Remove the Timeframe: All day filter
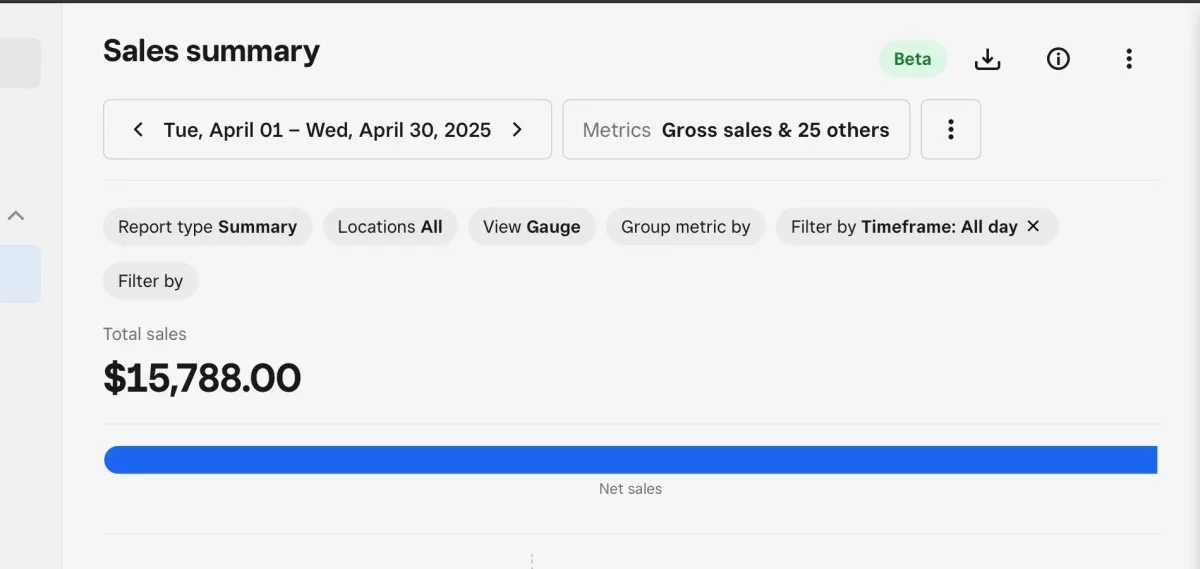Viewport: 1200px width, 569px height. click(1034, 226)
